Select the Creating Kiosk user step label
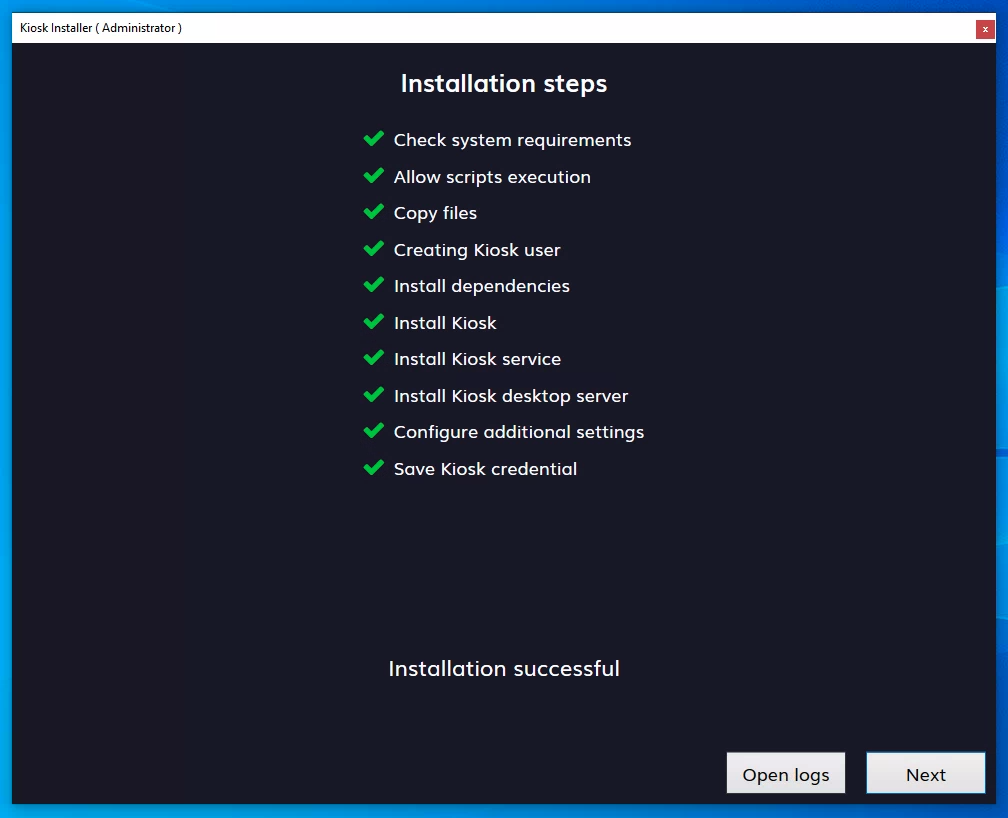The height and width of the screenshot is (818, 1008). [477, 250]
